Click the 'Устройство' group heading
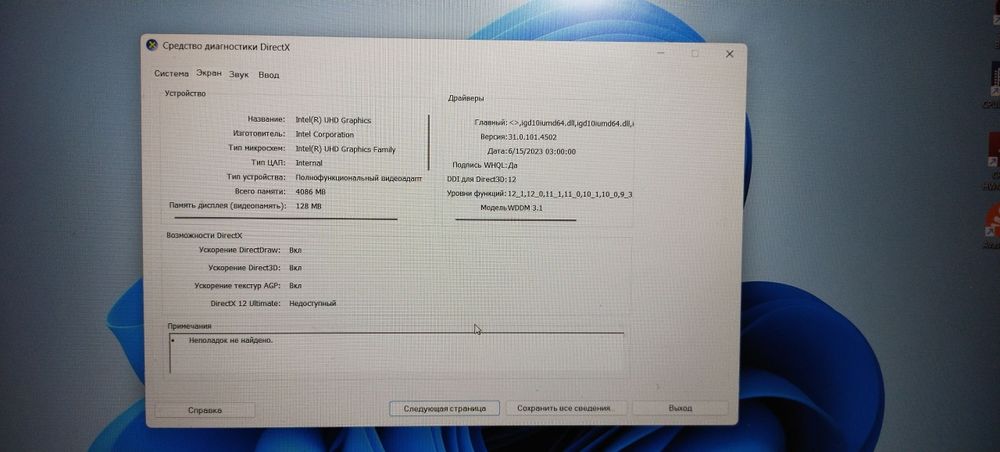 (186, 94)
